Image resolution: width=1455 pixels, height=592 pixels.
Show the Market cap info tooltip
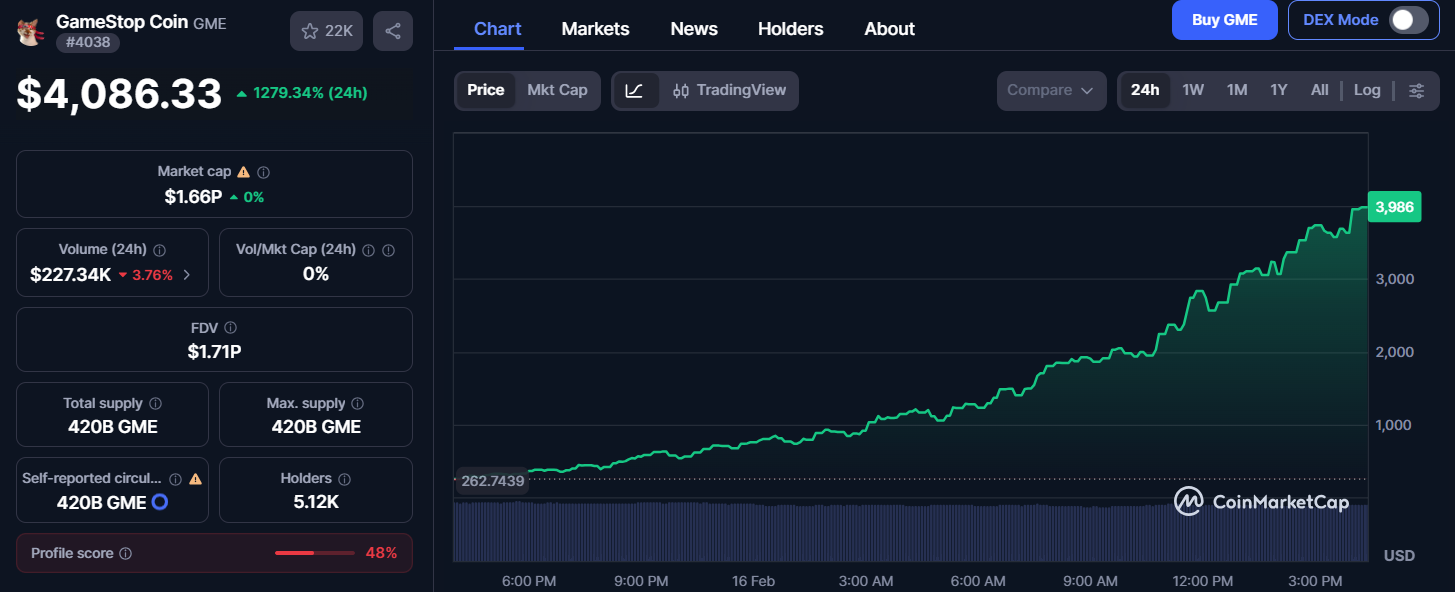click(x=263, y=172)
